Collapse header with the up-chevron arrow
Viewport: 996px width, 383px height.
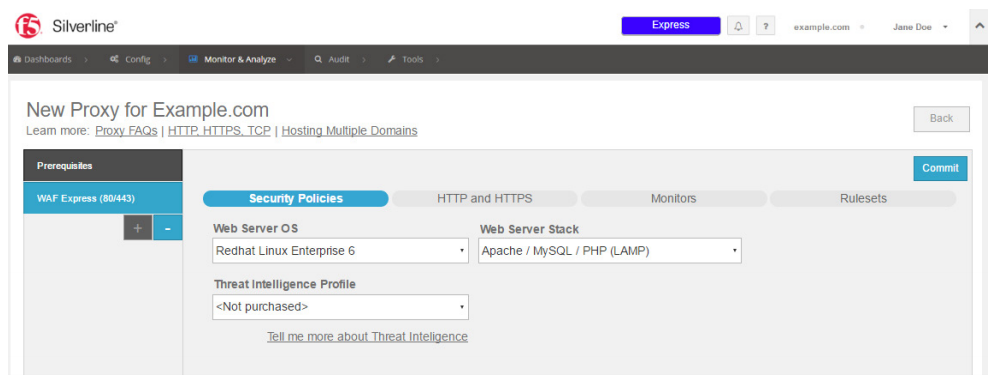979,26
